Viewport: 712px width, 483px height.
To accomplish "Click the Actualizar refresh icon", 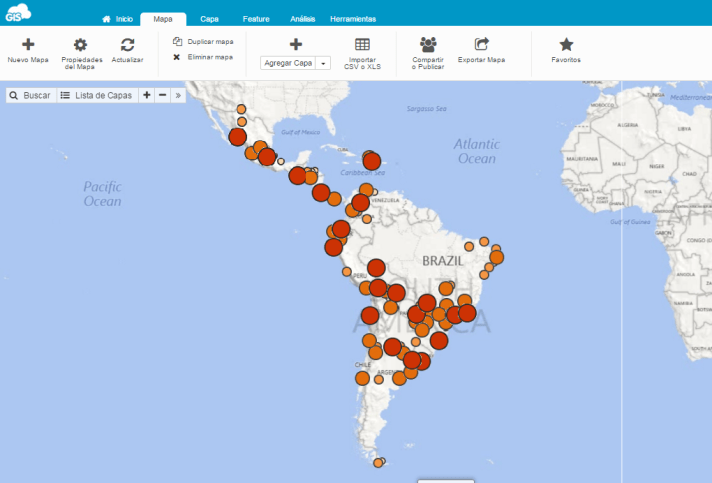I will click(128, 44).
